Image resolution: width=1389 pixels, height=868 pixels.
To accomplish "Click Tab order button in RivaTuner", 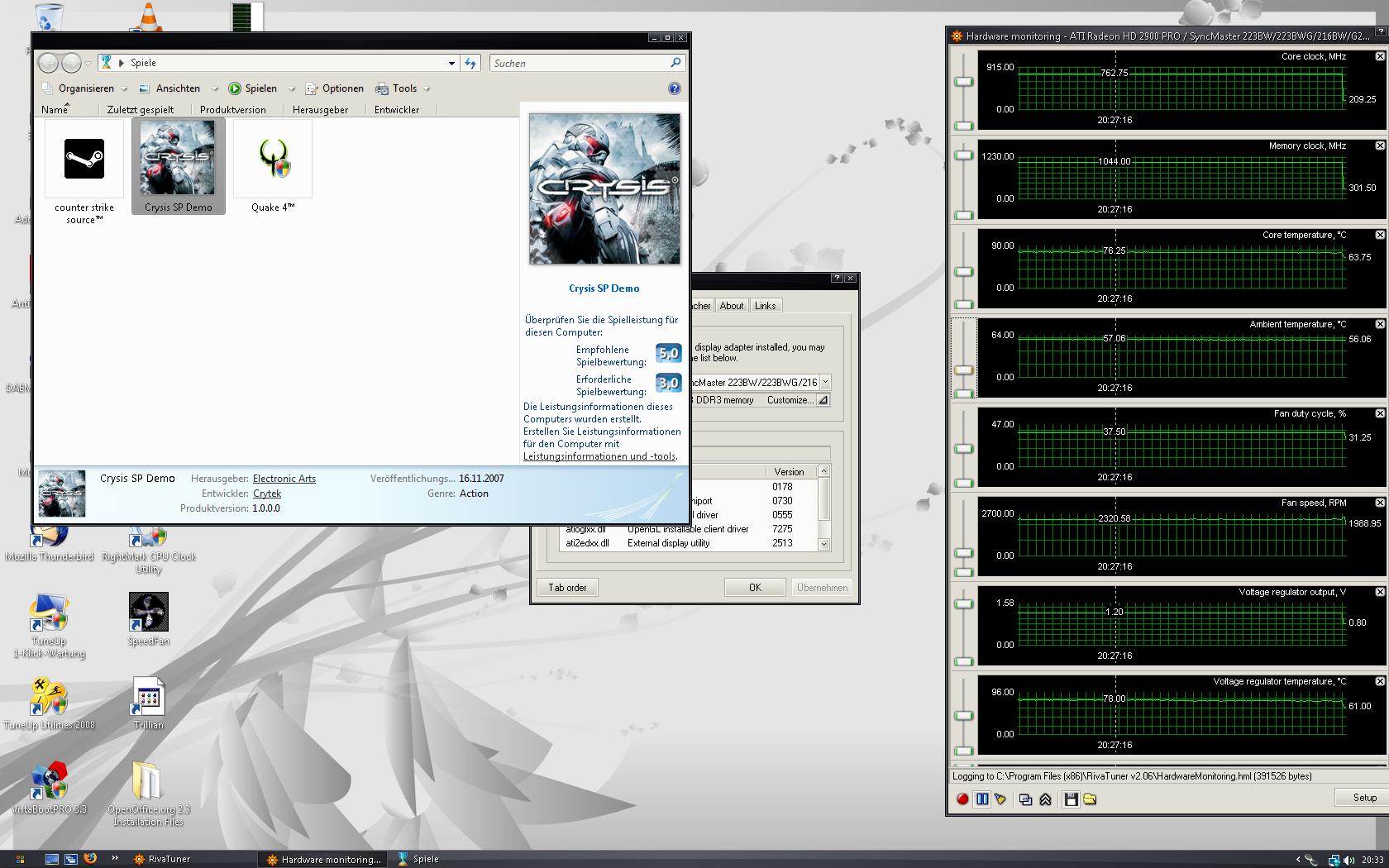I will (x=567, y=588).
